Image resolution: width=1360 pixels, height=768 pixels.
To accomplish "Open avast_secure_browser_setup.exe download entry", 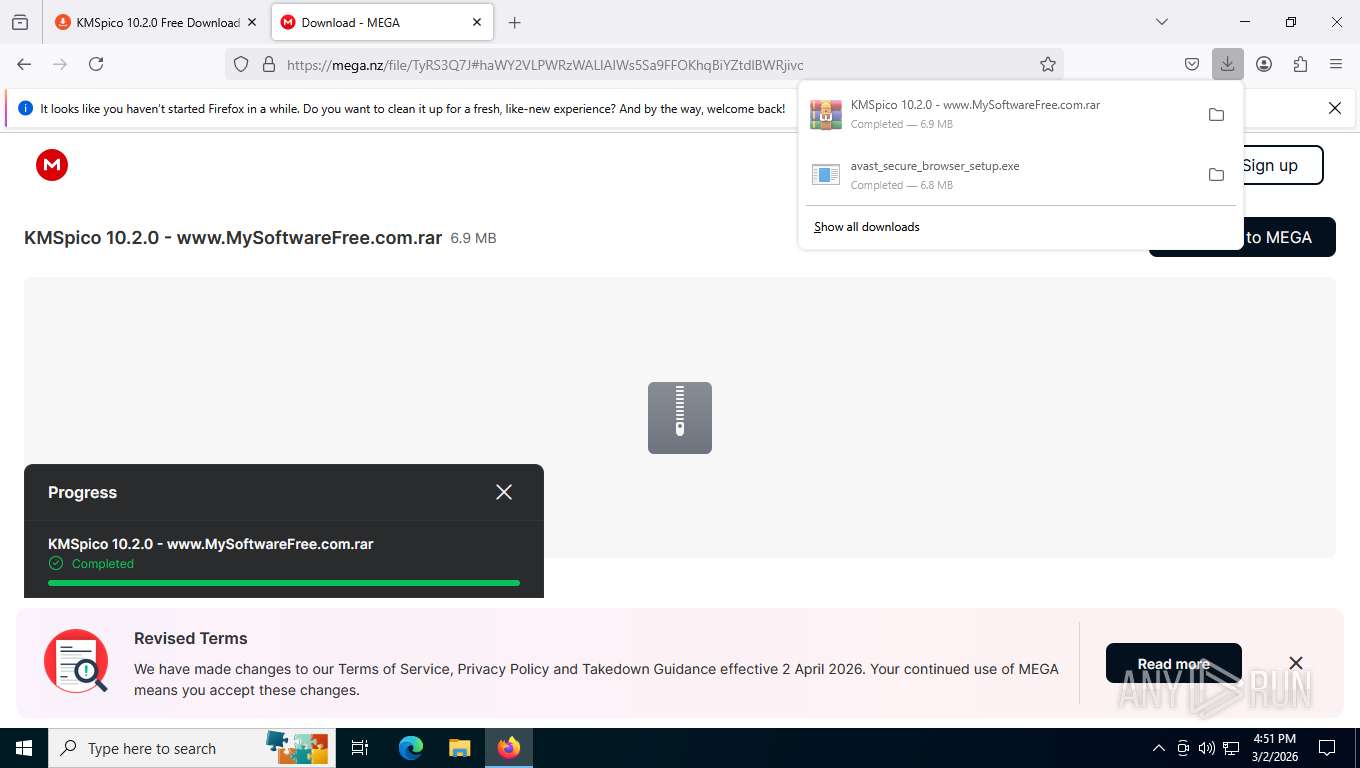I will [x=998, y=175].
